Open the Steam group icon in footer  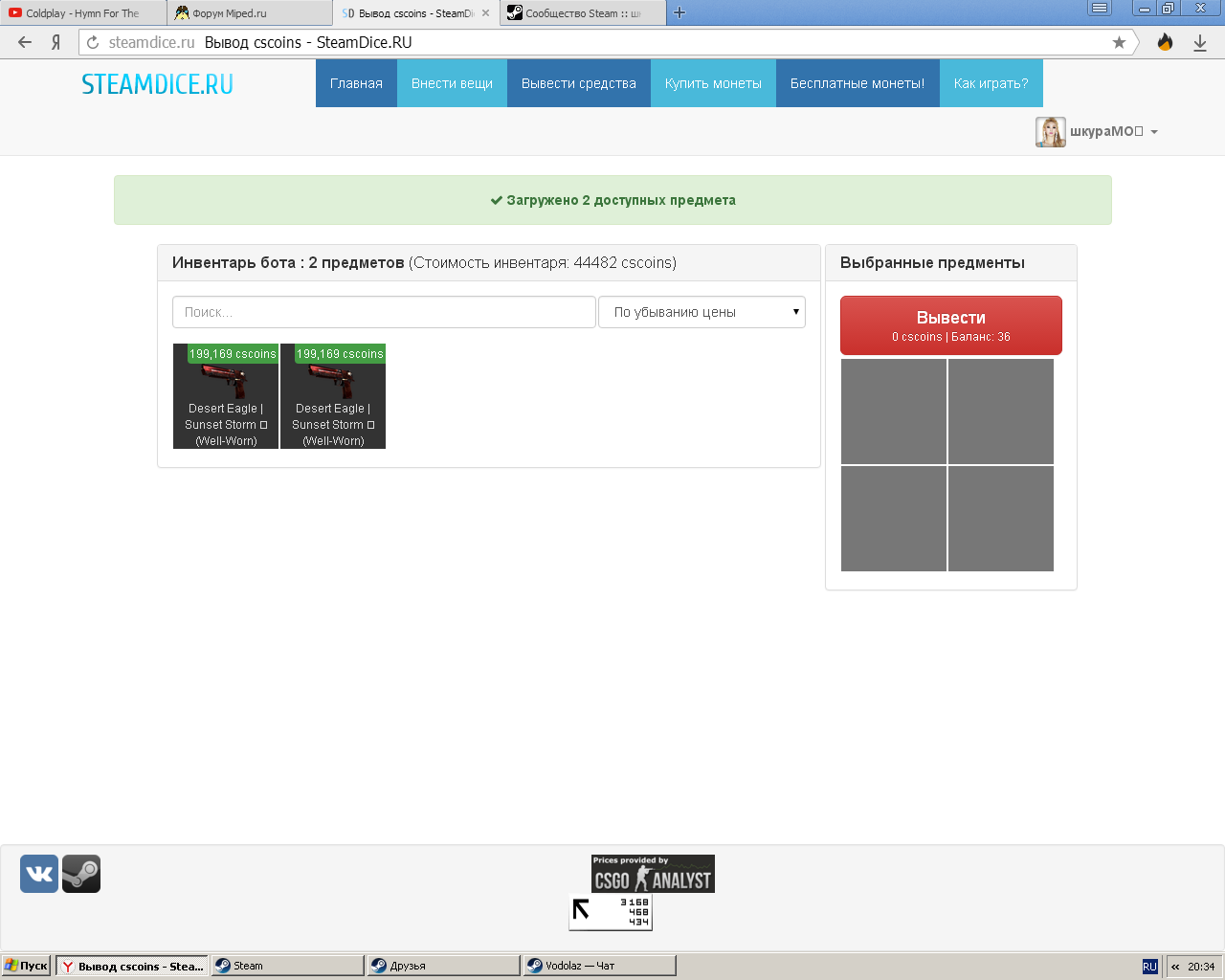tap(81, 874)
